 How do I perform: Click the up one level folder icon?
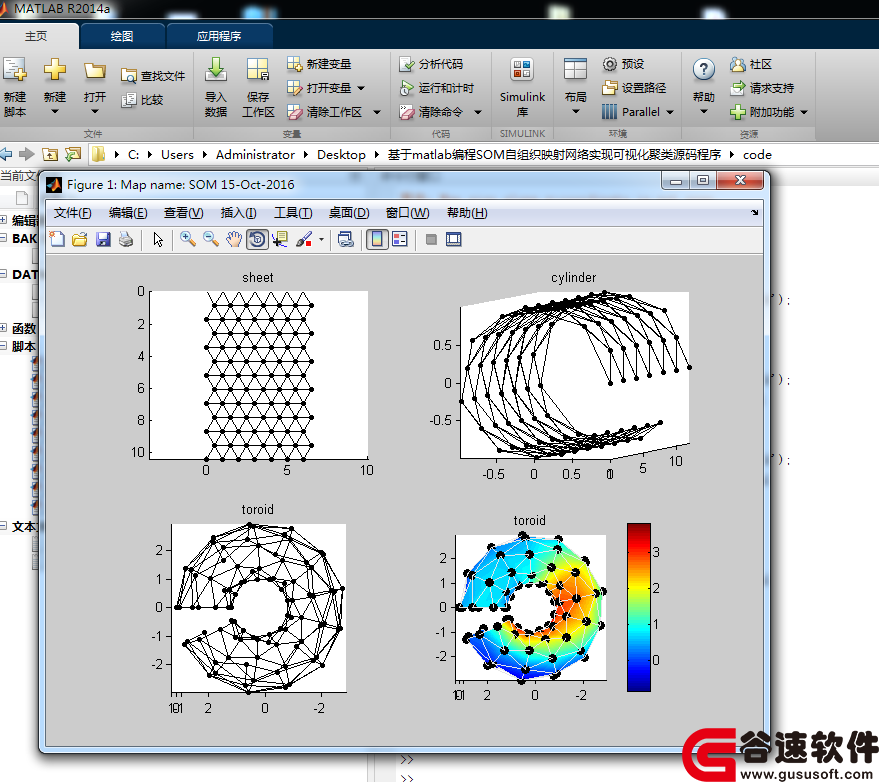(50, 154)
